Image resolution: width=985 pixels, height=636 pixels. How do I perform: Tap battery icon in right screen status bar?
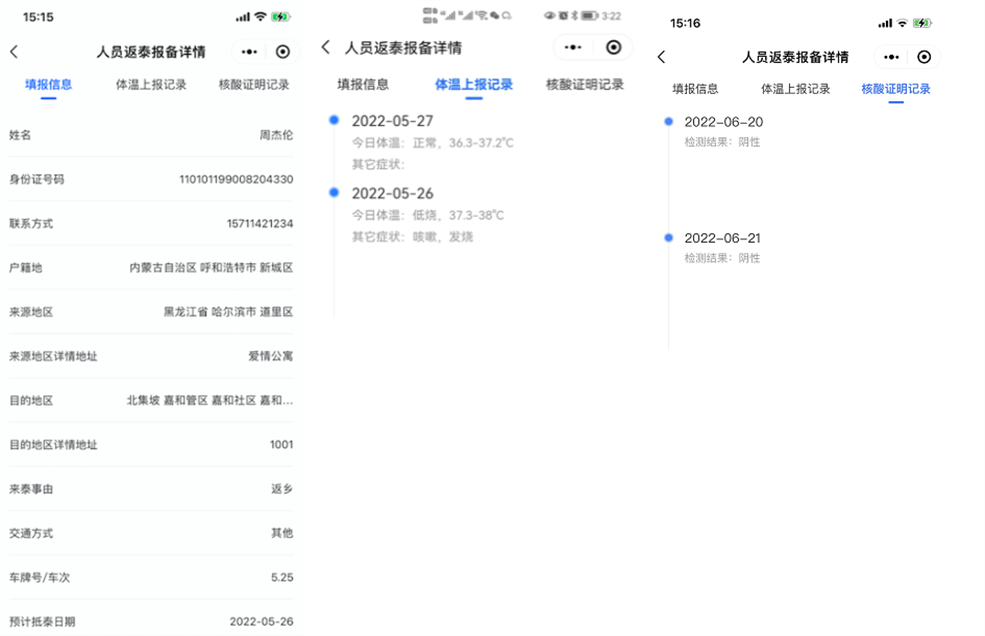[x=922, y=23]
